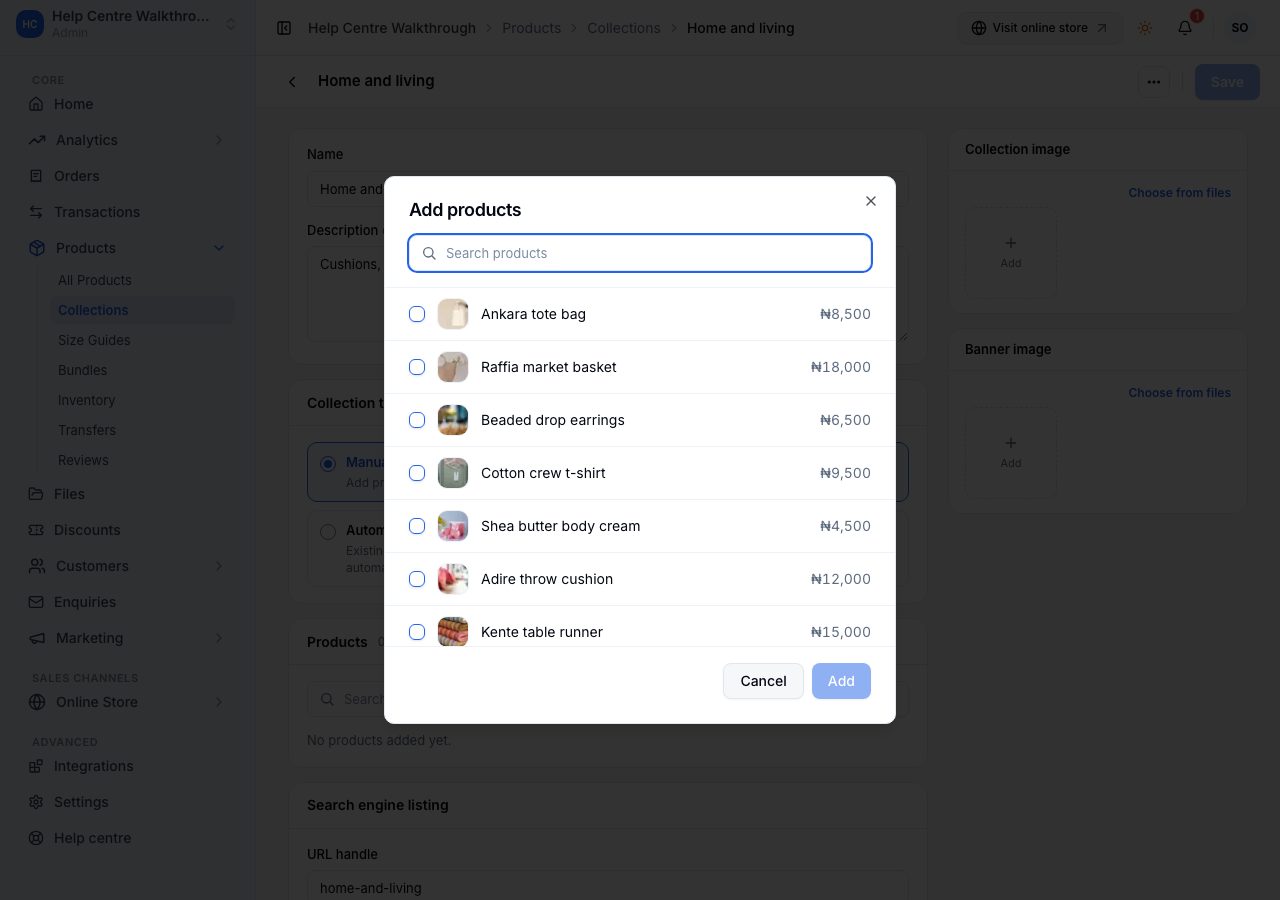Click the Home icon in sidebar

(37, 104)
